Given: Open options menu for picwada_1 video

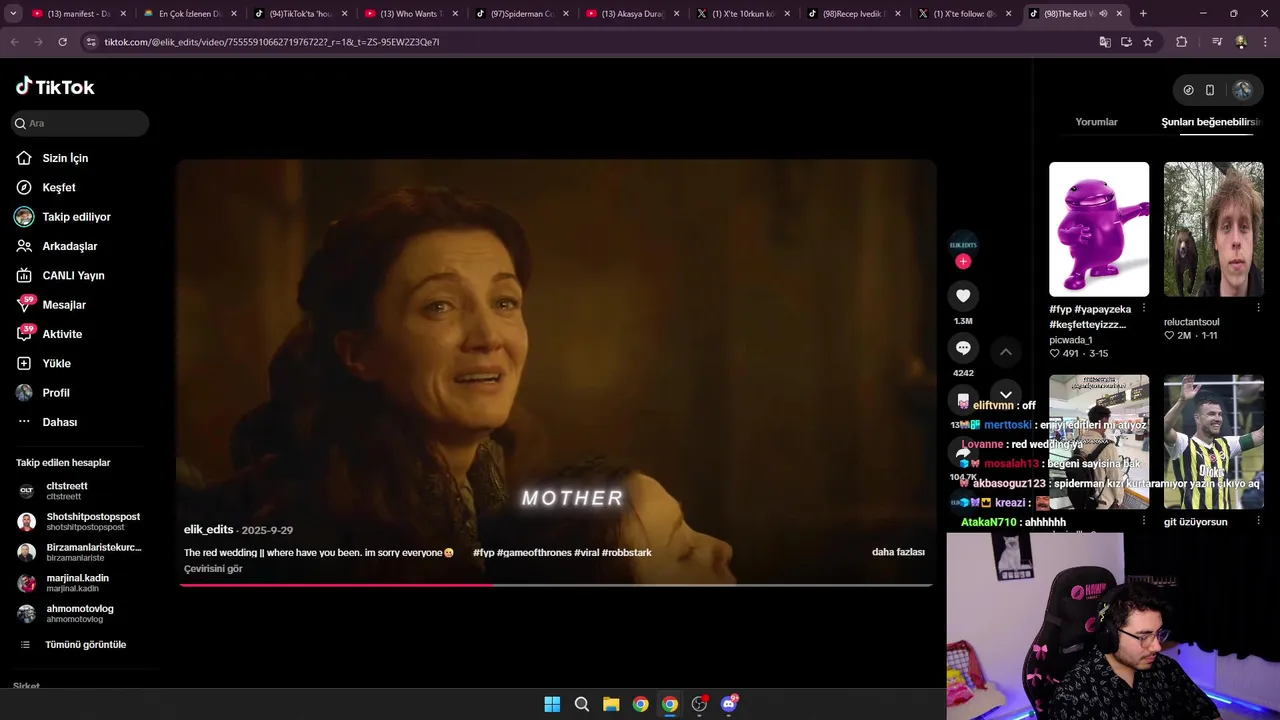Looking at the screenshot, I should (1144, 308).
